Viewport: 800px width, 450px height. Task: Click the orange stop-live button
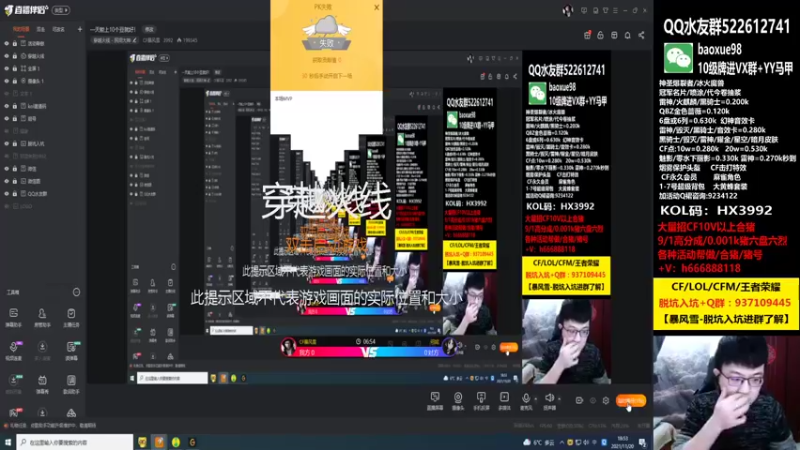pyautogui.click(x=631, y=401)
